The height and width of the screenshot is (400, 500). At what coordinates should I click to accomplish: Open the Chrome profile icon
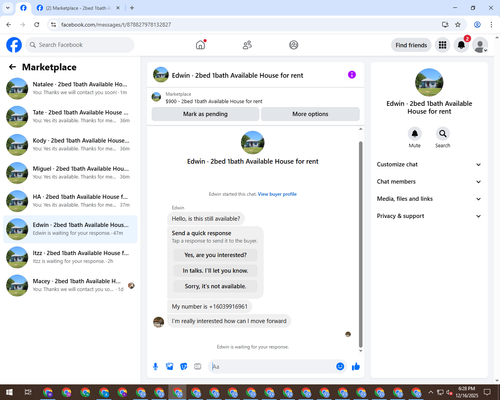[477, 24]
